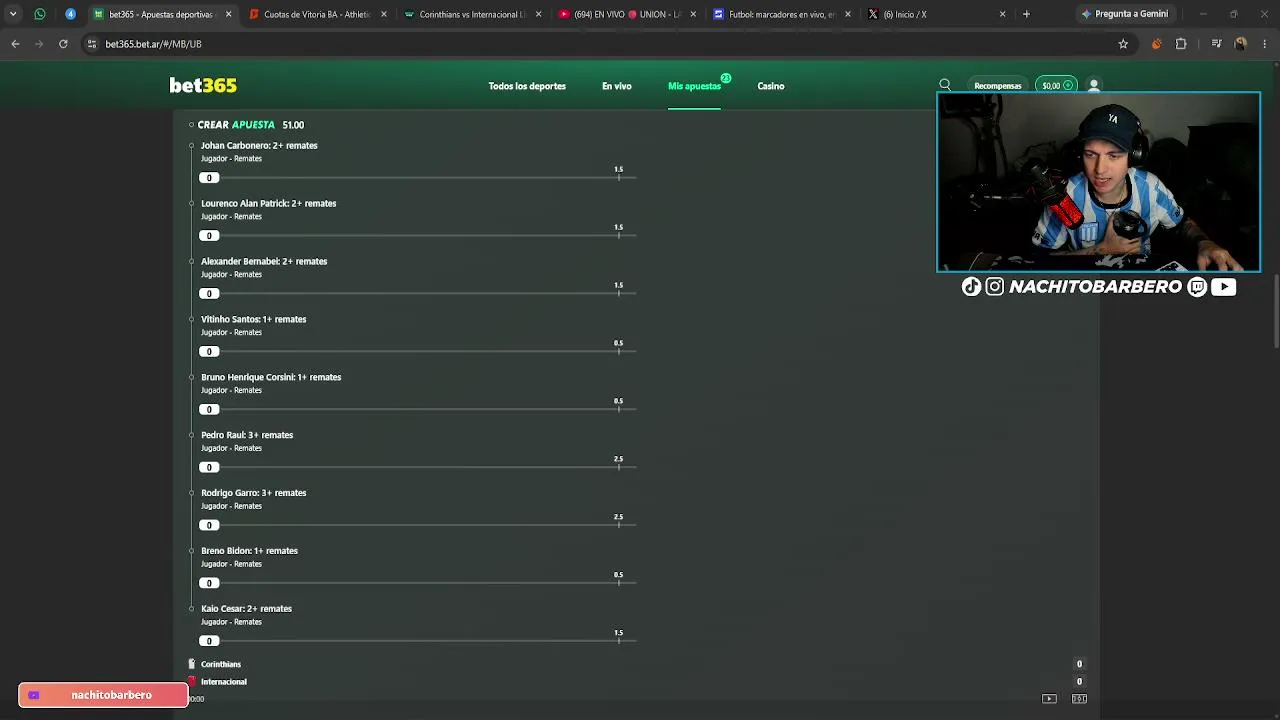Select Rodrigo Garro: 3+ remates selection

tap(254, 493)
